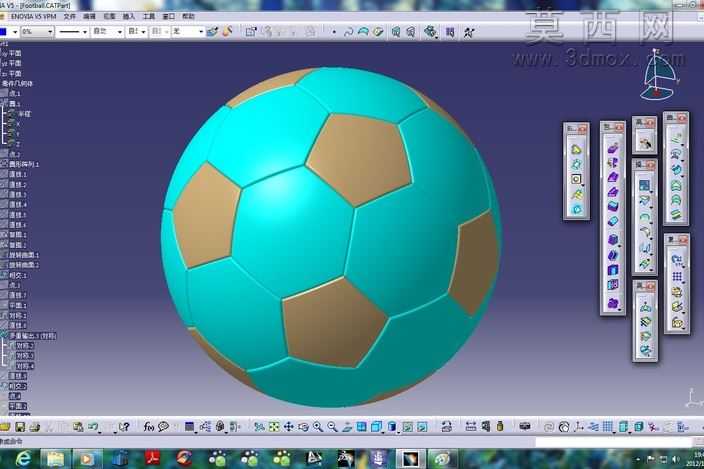Toggle the Hide/Show icon in bottom toolbar
Screen dimensions: 704x469
coord(407,427)
